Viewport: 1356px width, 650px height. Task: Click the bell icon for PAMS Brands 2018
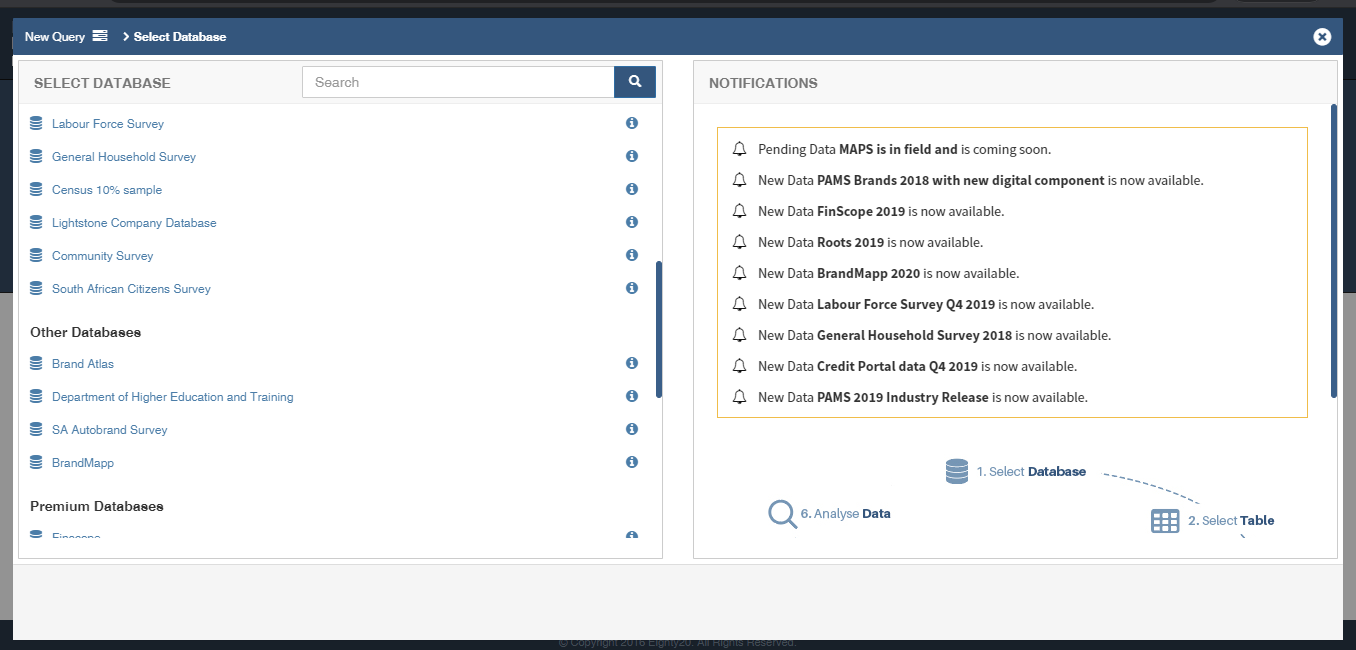tap(740, 180)
